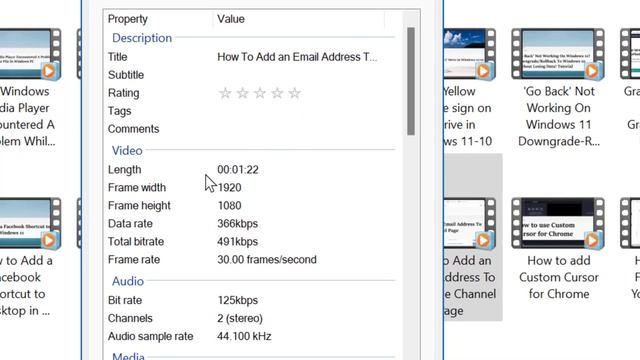Select Facebook Shortcut video file icon
The height and width of the screenshot is (360, 640).
(30, 223)
